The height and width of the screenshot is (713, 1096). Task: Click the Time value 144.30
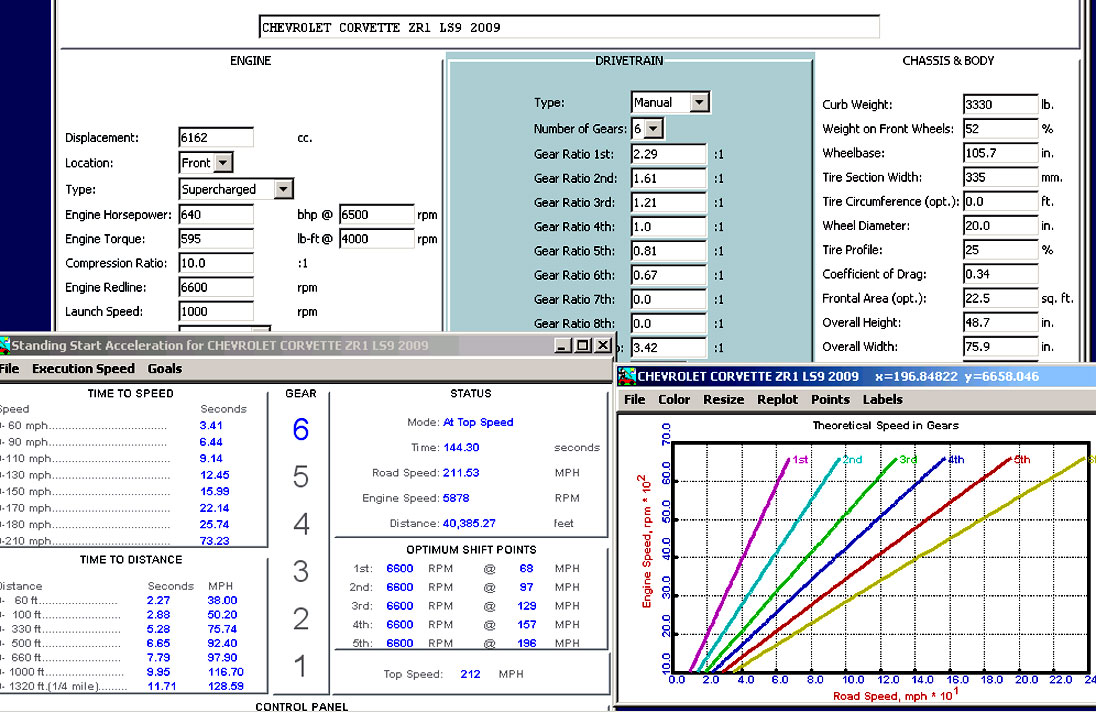pos(461,447)
